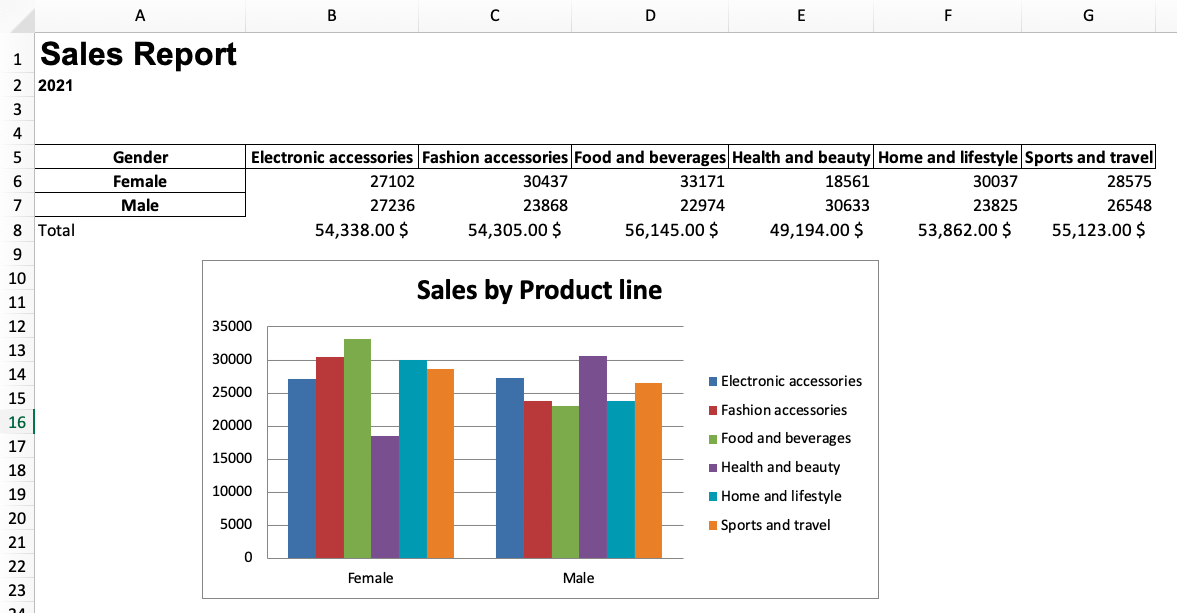Click the chart title Sales by Product line

(x=539, y=290)
